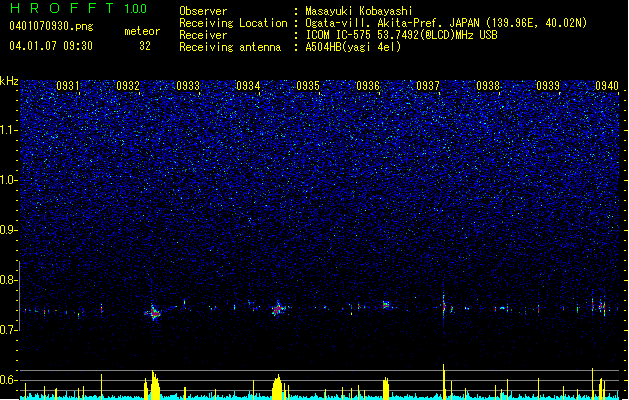Click the 0931 time marker
This screenshot has width=629, height=400.
click(68, 86)
